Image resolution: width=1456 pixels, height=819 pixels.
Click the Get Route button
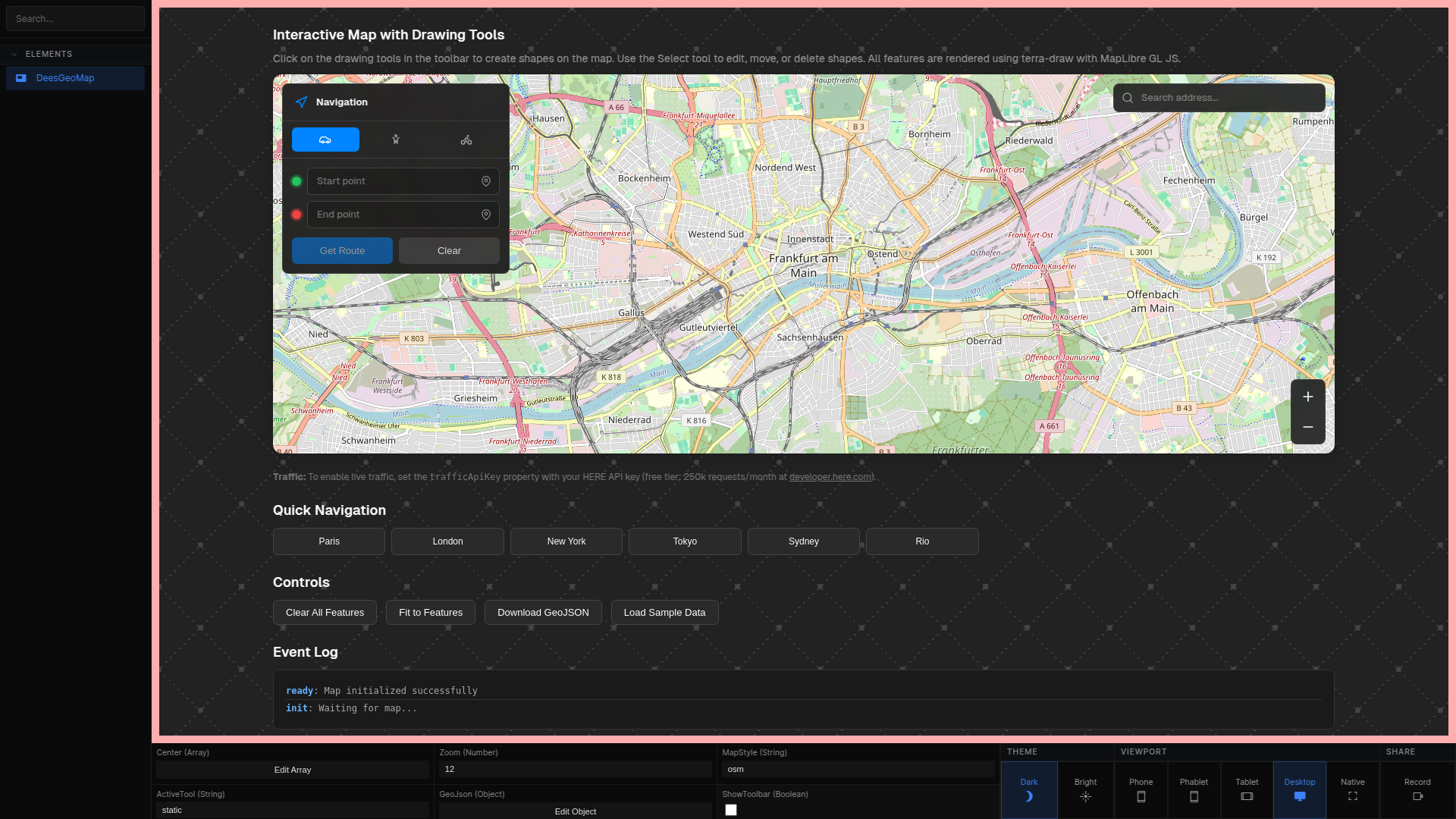tap(342, 251)
